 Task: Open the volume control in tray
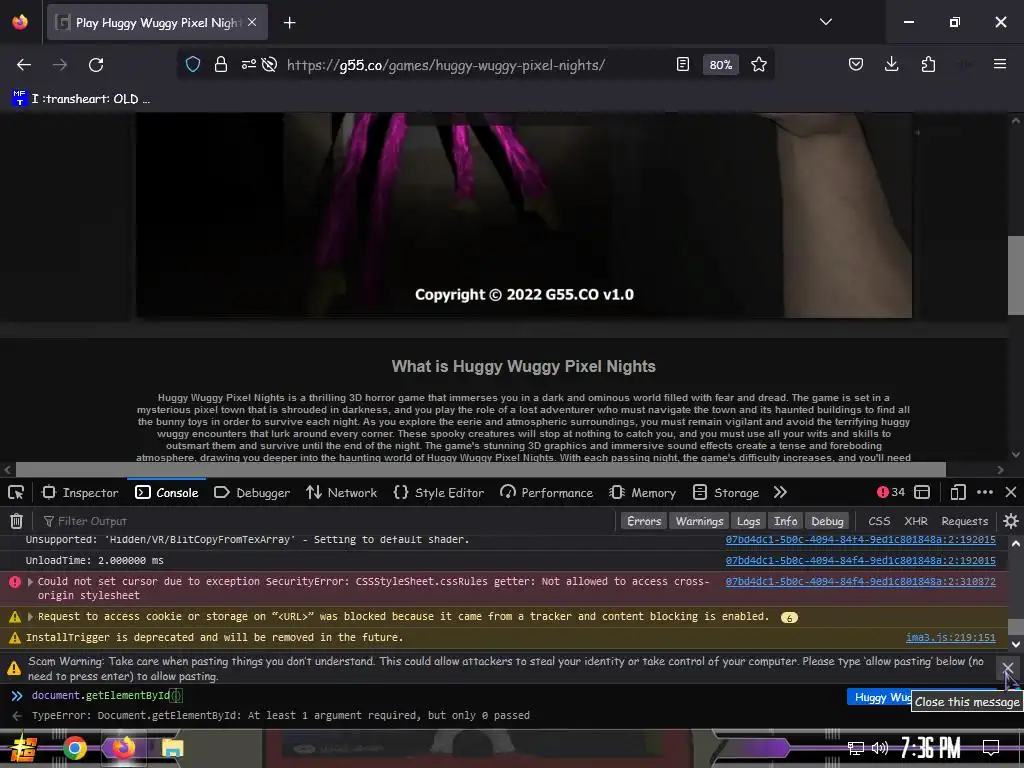[x=880, y=748]
